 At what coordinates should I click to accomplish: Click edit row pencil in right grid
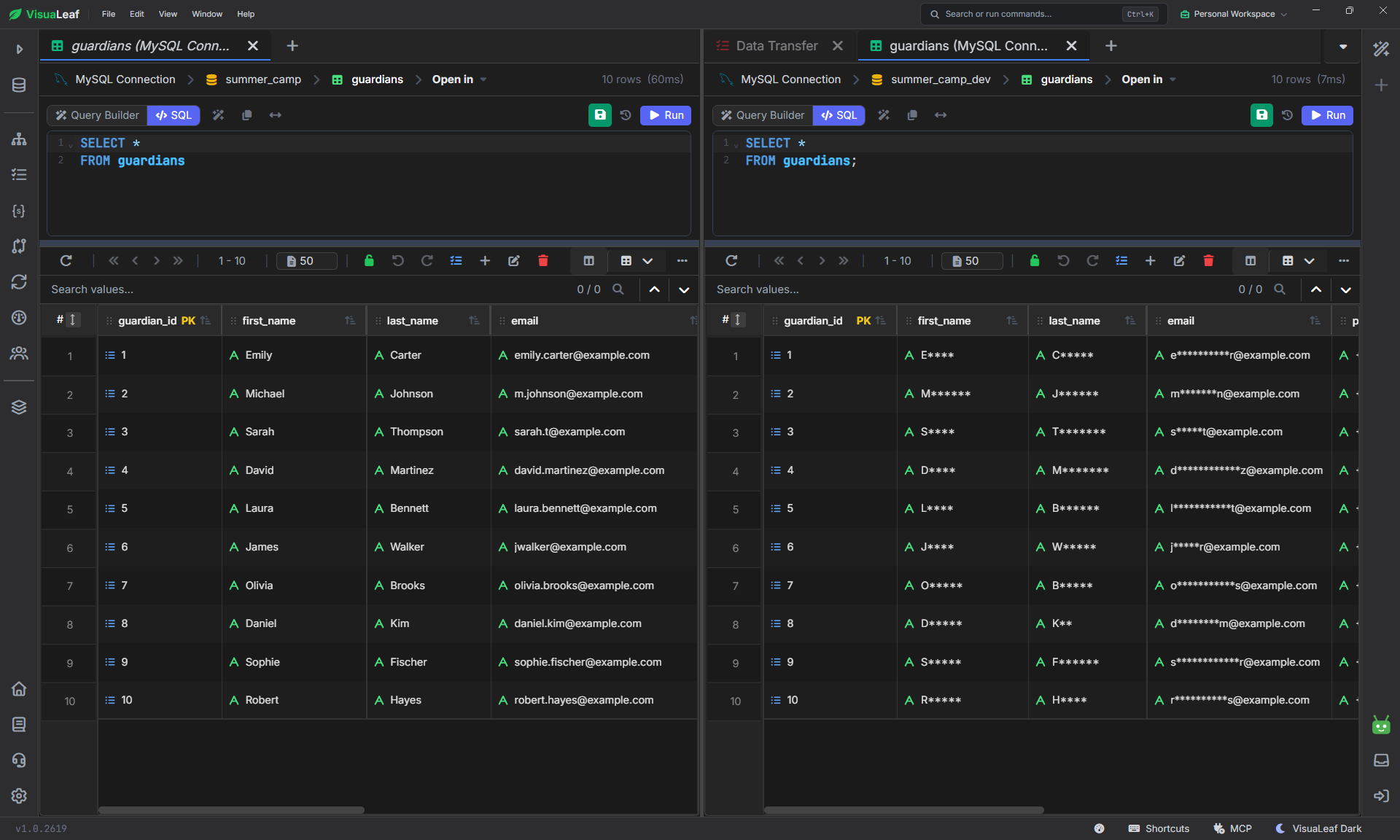coord(1179,260)
